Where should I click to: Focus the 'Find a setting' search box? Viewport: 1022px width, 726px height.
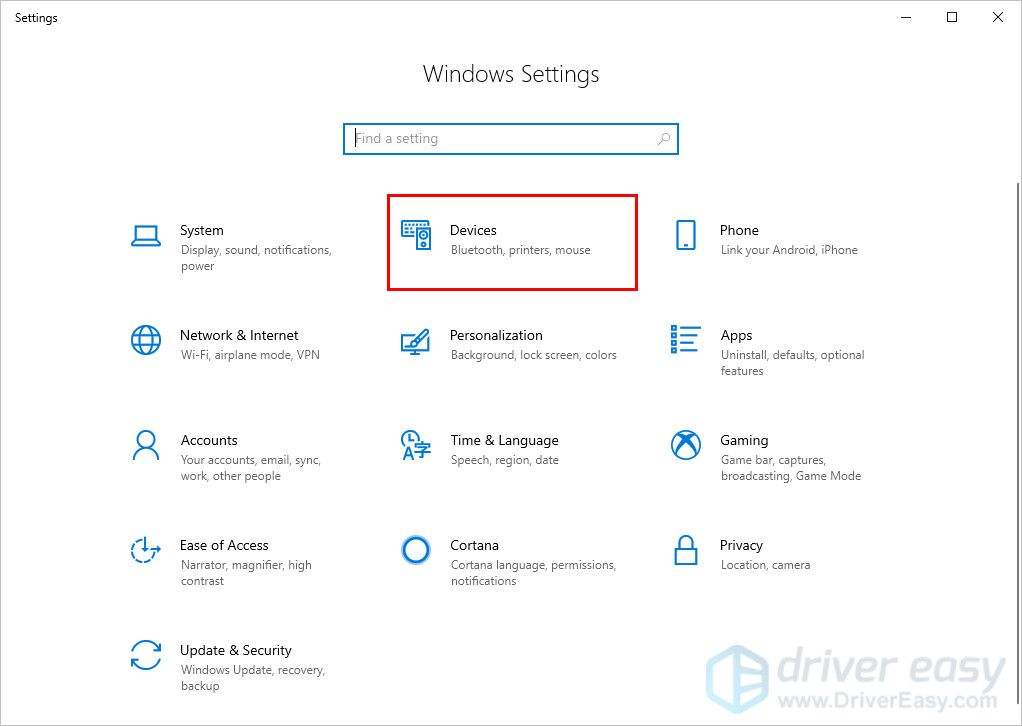pyautogui.click(x=500, y=139)
